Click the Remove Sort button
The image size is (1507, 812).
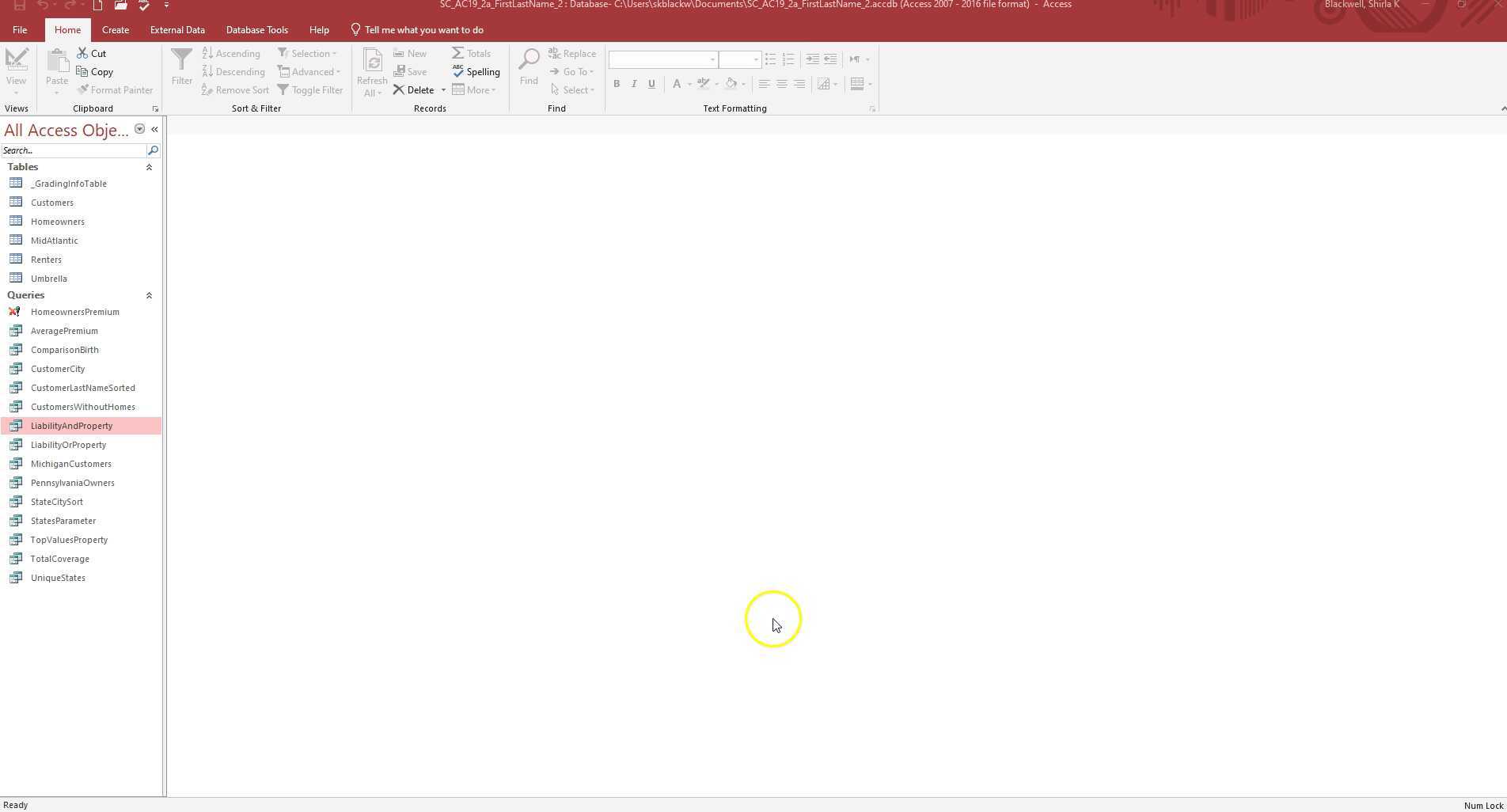click(235, 89)
